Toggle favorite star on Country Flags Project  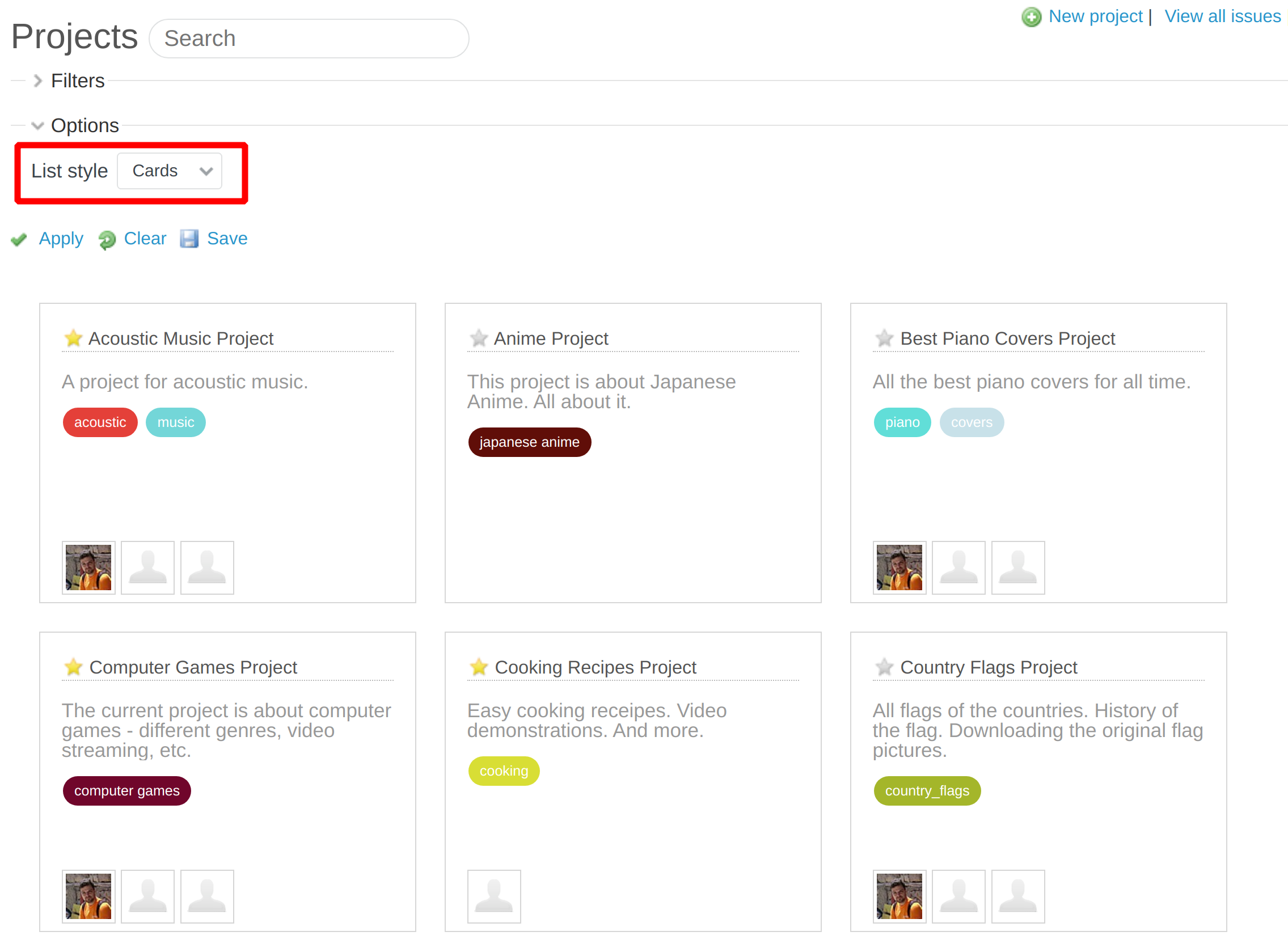pos(884,667)
